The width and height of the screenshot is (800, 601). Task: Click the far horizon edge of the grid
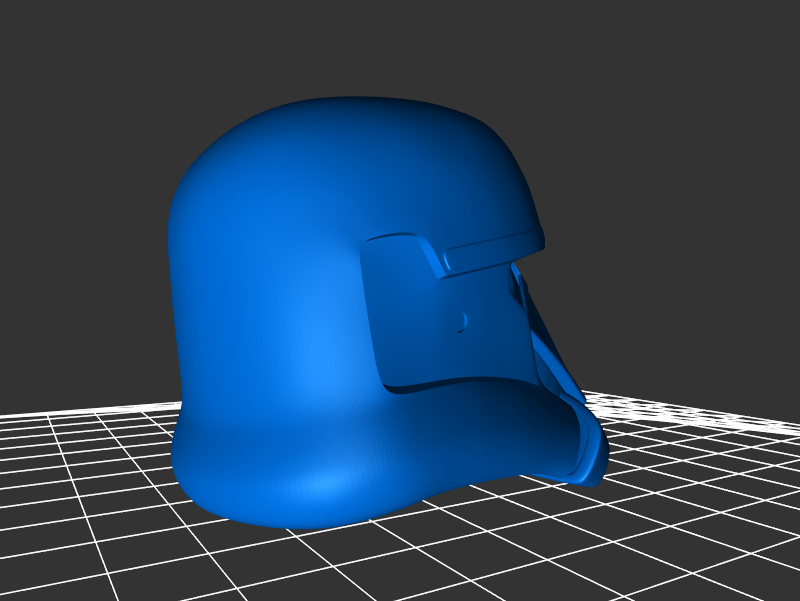680,407
